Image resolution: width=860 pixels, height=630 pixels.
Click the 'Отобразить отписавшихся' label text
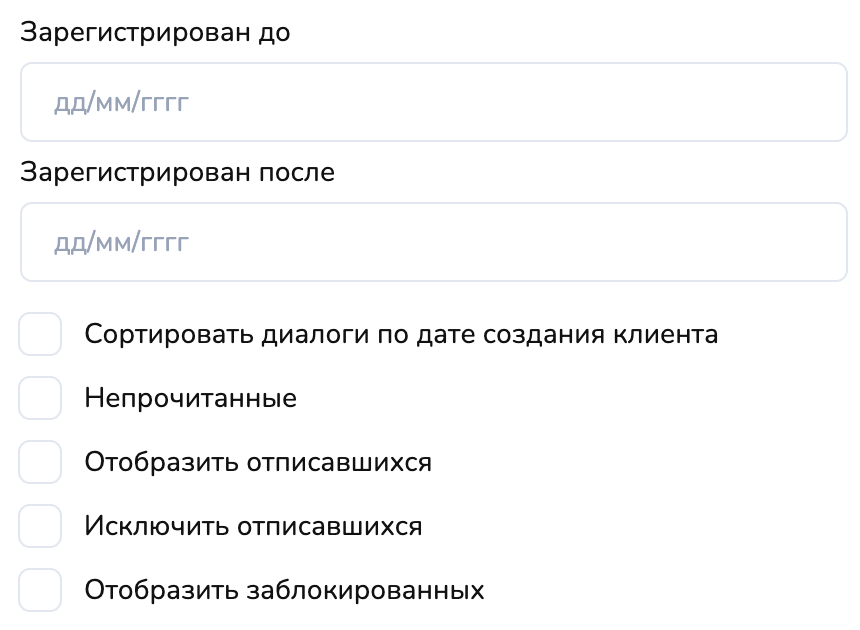(x=258, y=462)
